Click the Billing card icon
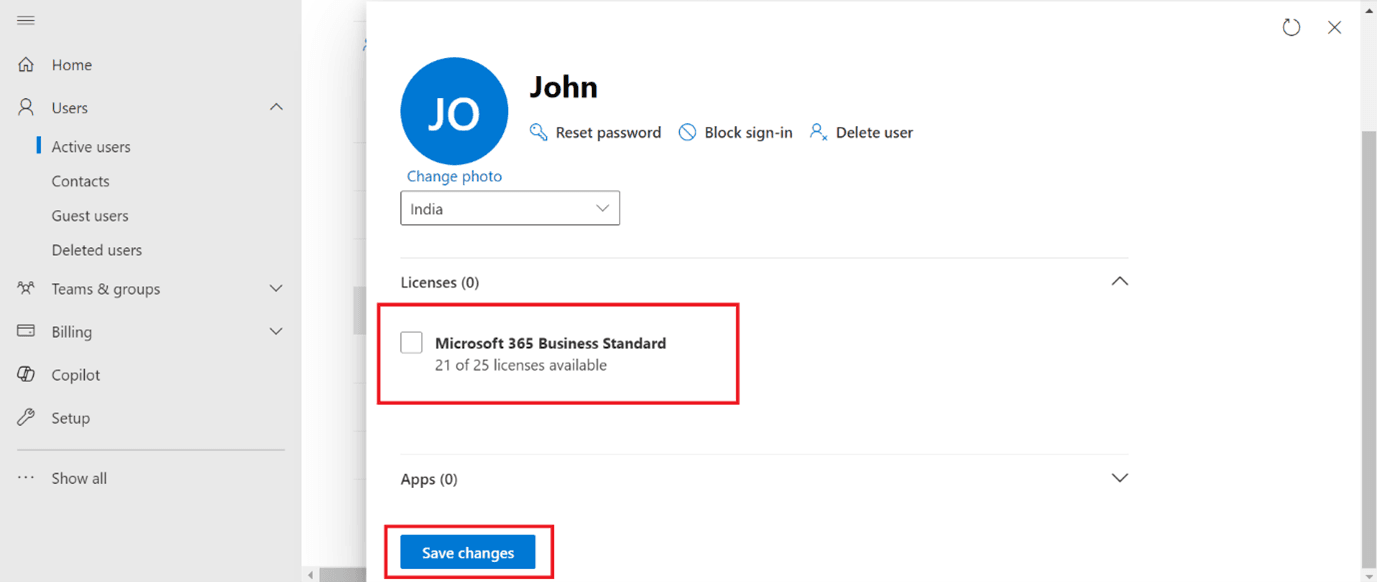This screenshot has height=582, width=1377. point(27,331)
